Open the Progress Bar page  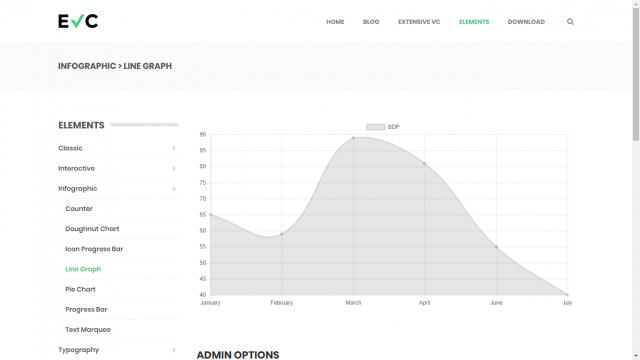[86, 309]
